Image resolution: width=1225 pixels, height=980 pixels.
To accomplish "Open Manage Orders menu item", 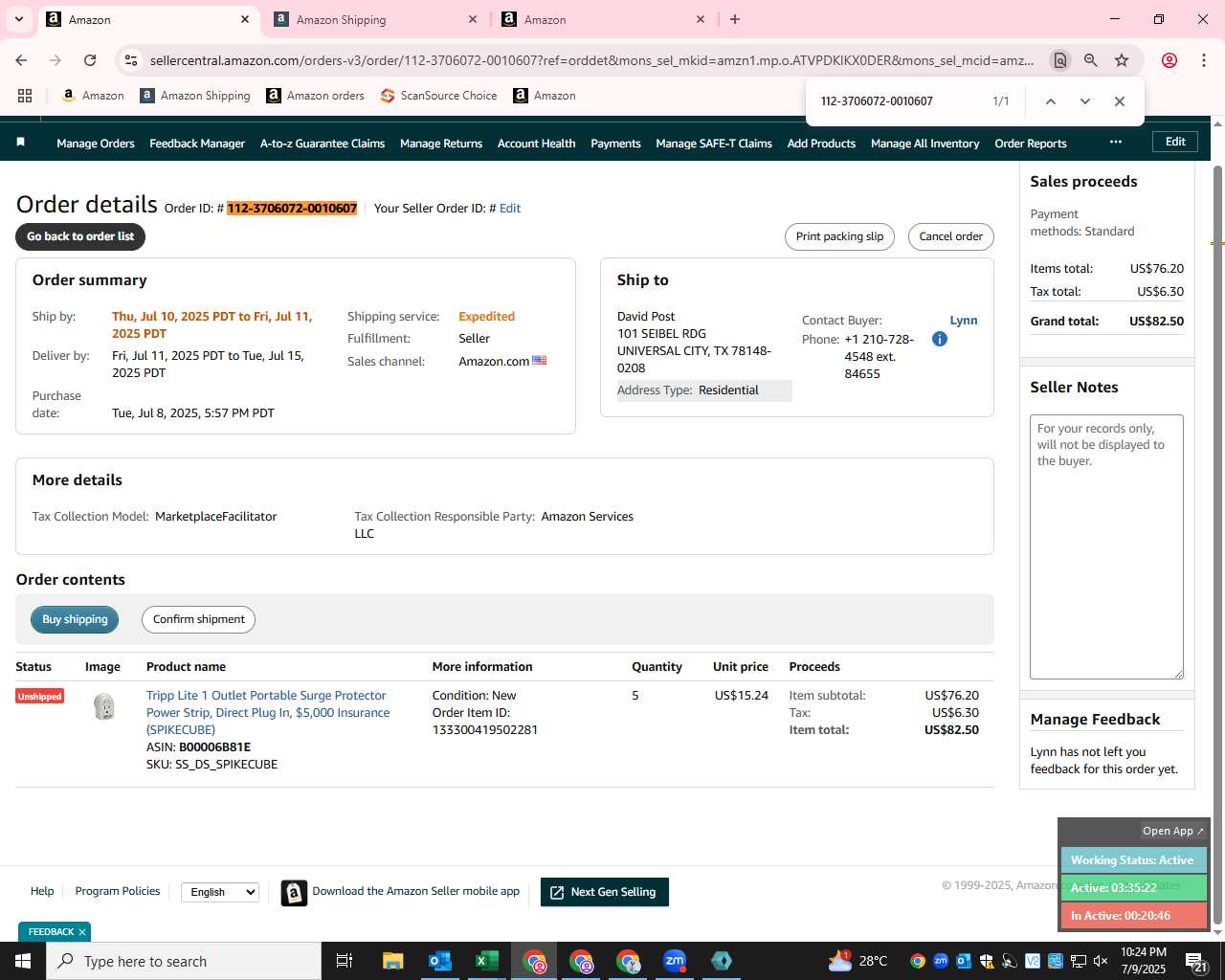I will pyautogui.click(x=96, y=144).
